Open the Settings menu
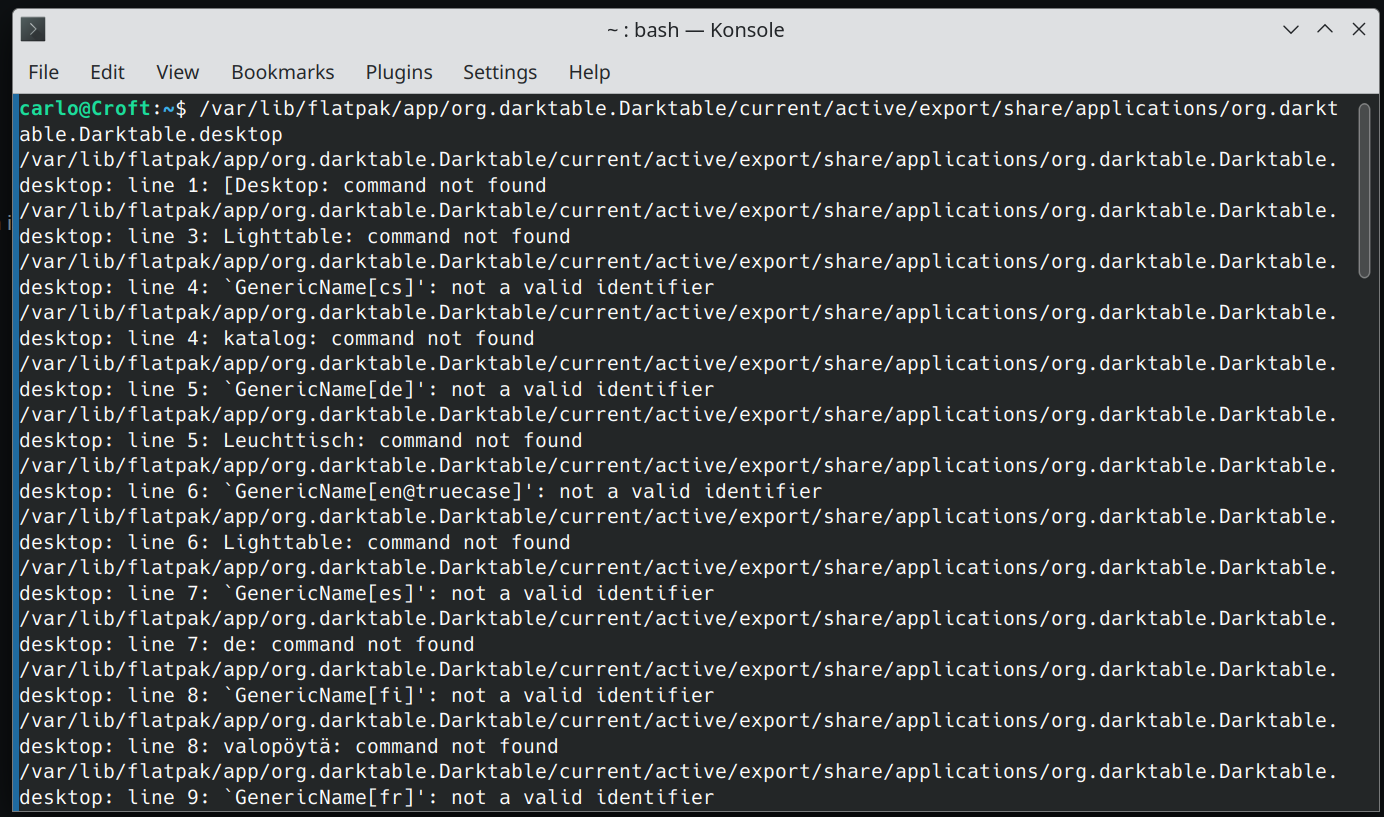1384x817 pixels. (500, 72)
